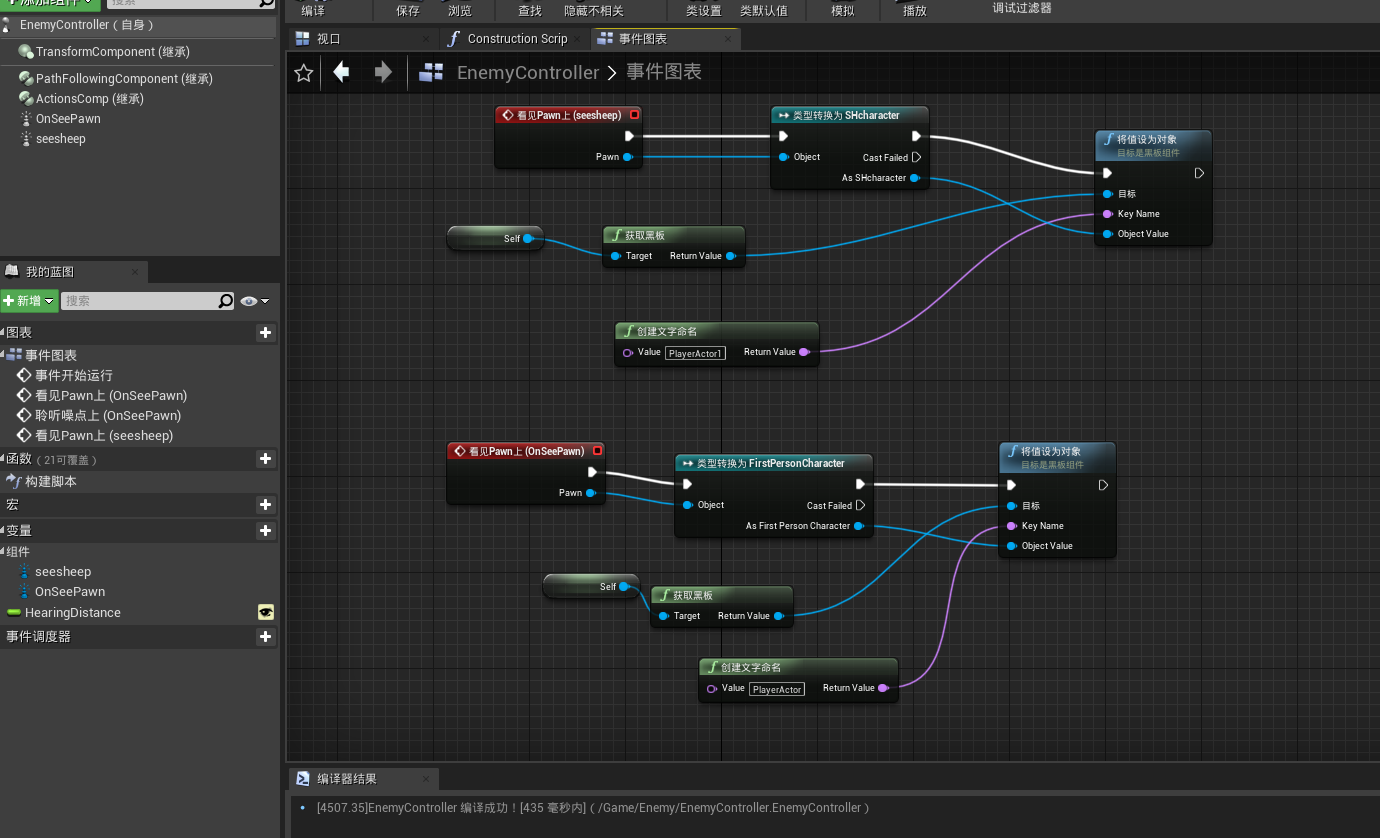Click the 调试过滤器 debug filter control
The image size is (1380, 838).
click(1022, 8)
